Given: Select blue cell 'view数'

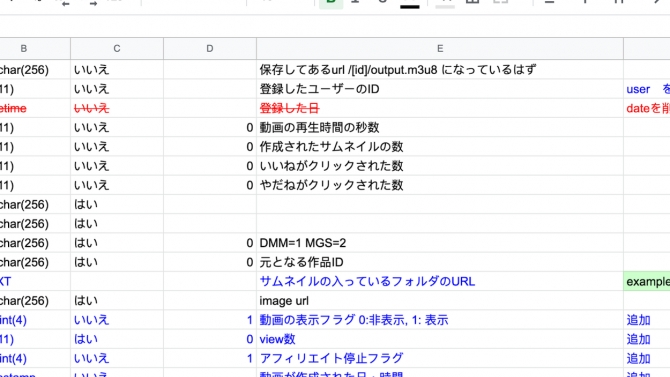Looking at the screenshot, I should (440, 339).
